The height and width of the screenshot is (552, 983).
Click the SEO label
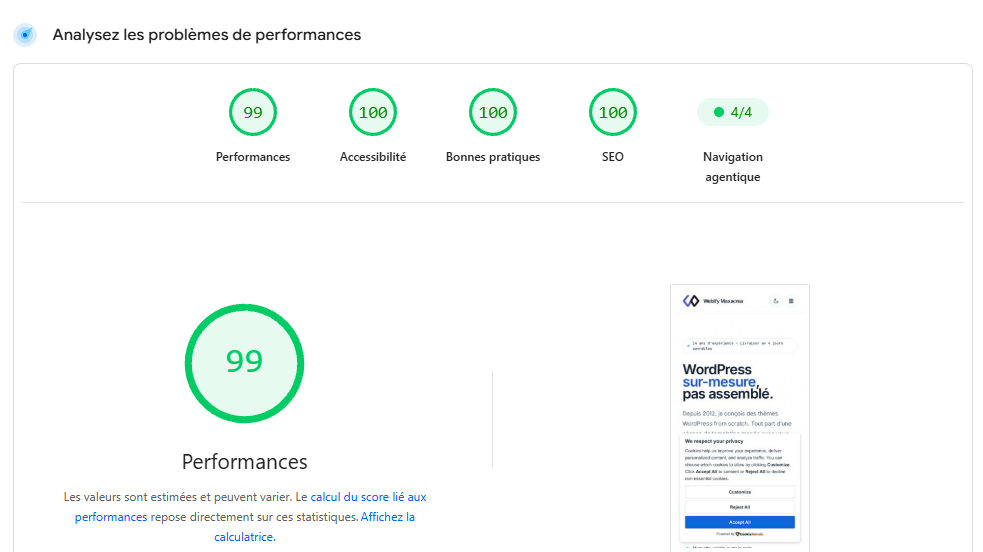click(612, 157)
